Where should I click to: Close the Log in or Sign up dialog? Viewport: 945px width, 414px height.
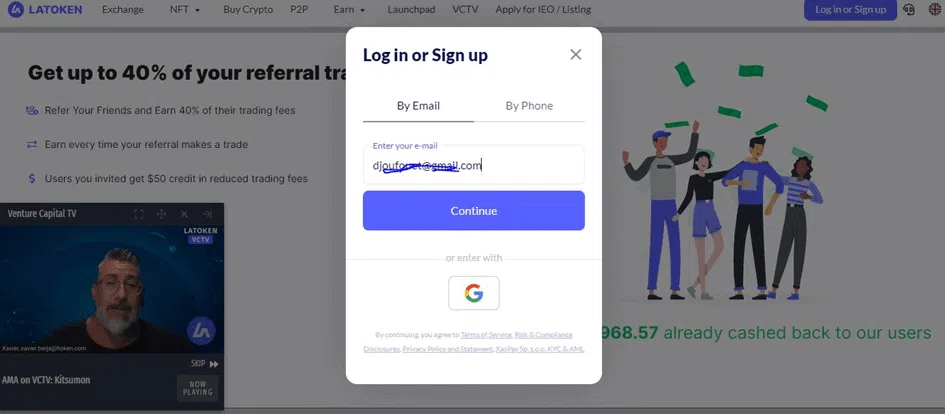coord(576,55)
